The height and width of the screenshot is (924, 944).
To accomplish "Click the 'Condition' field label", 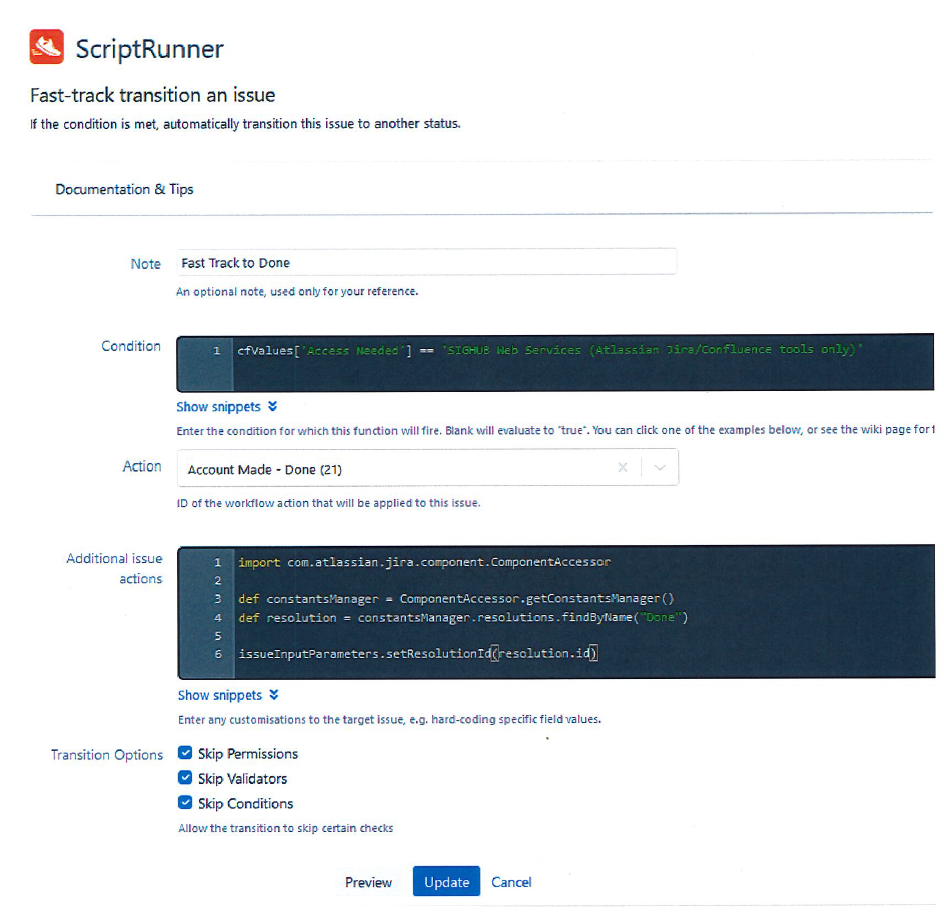I will (x=131, y=346).
